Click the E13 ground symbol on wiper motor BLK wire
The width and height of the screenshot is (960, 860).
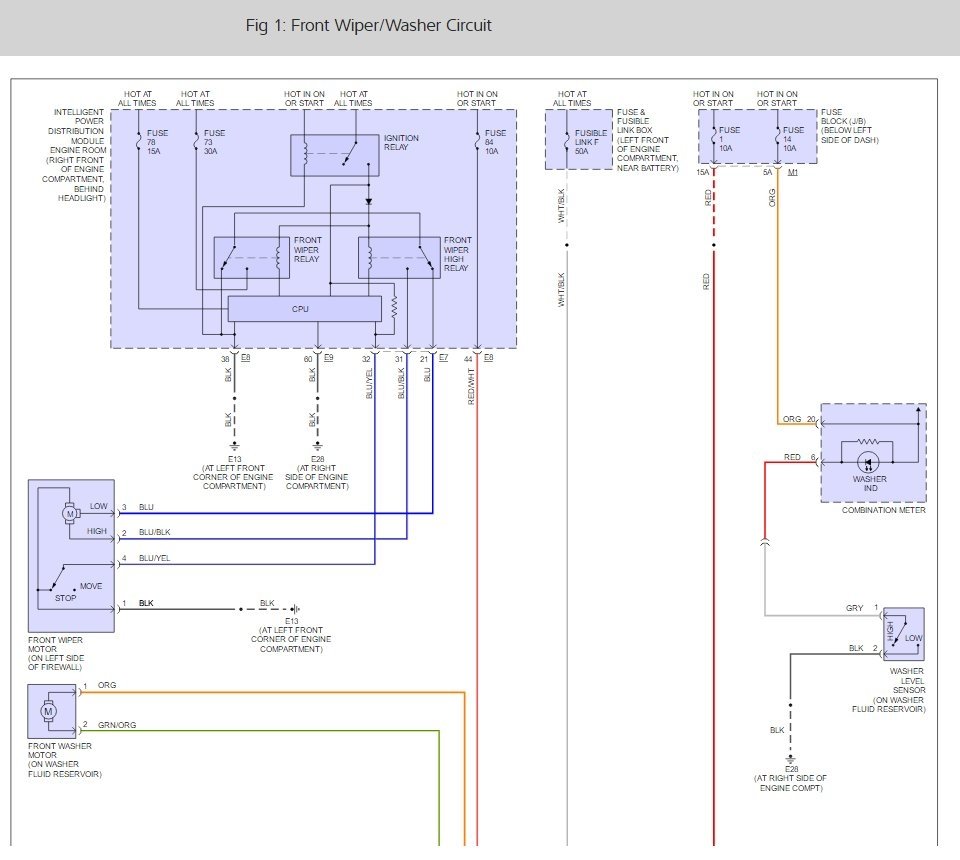(x=295, y=609)
